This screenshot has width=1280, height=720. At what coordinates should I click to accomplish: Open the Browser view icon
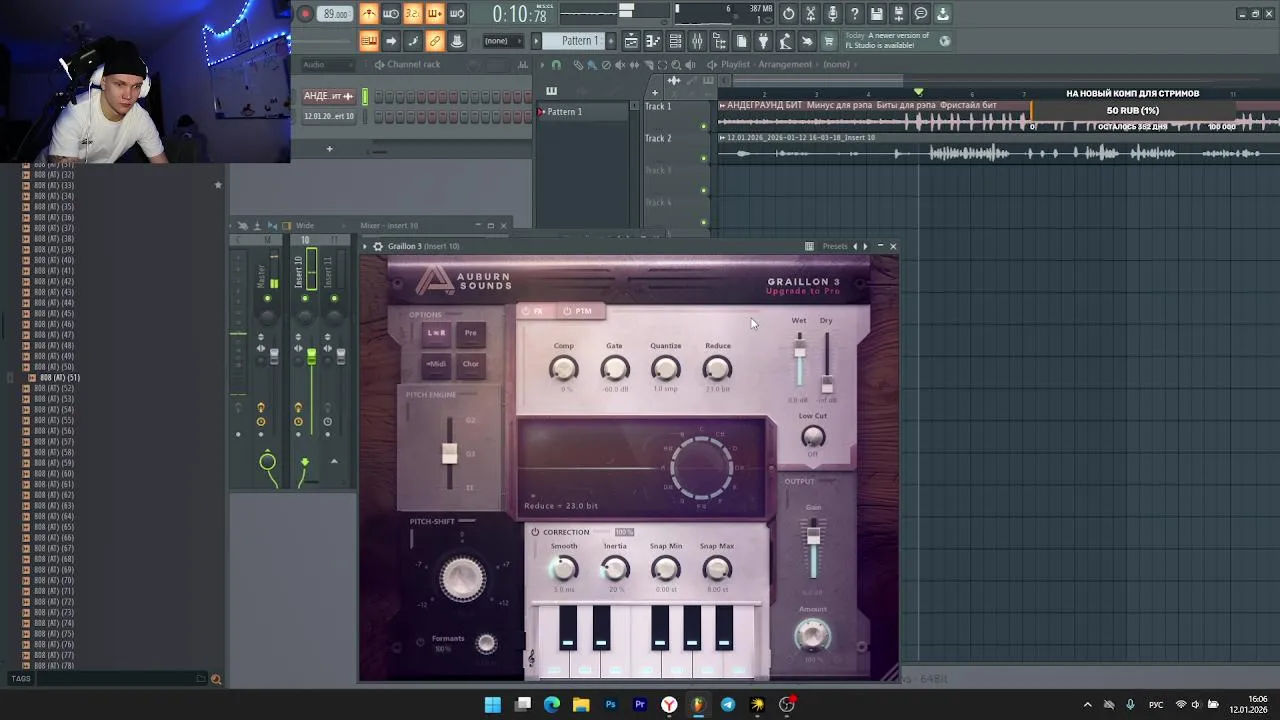719,41
